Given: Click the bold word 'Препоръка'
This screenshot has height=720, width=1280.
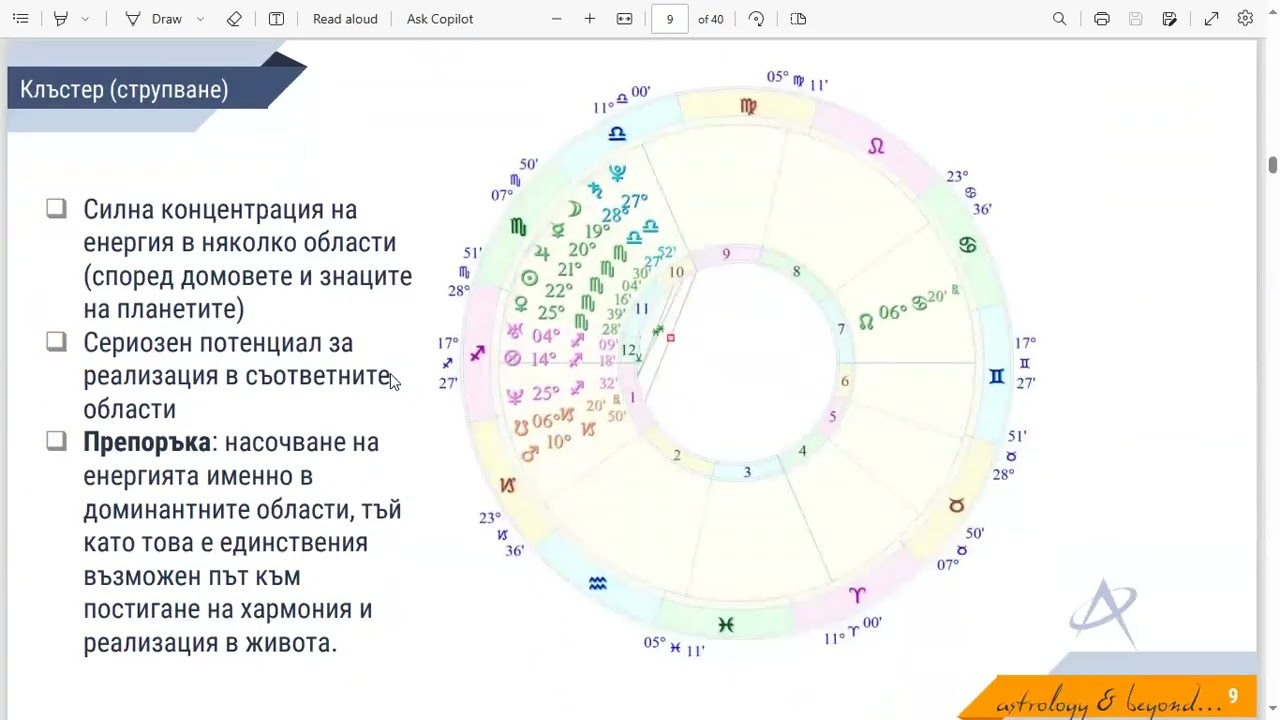Looking at the screenshot, I should [147, 442].
